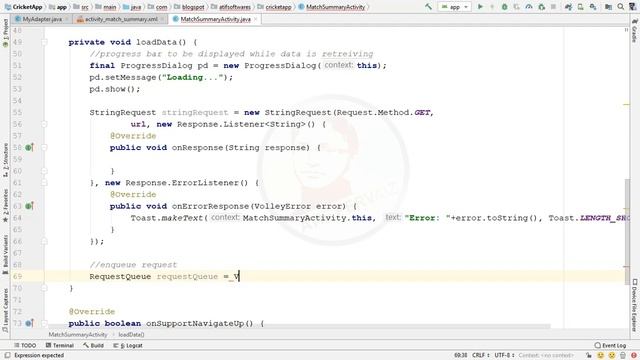Click the override gutter icon on line 58

click(x=29, y=147)
